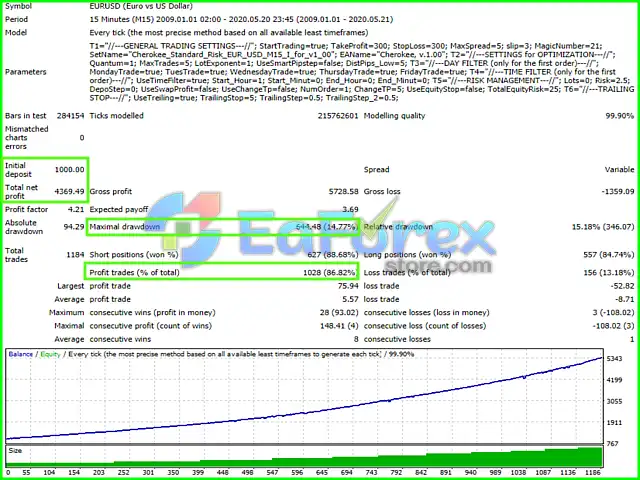Click the Initial deposit value 1000.00

click(x=70, y=169)
